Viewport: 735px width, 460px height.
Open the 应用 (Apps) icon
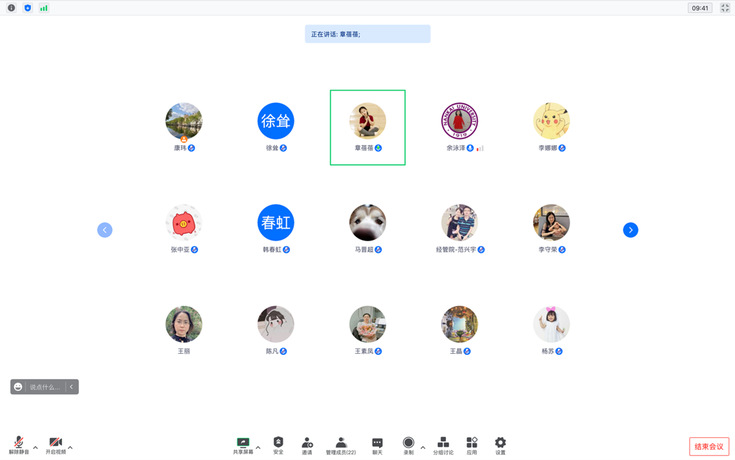[x=472, y=443]
